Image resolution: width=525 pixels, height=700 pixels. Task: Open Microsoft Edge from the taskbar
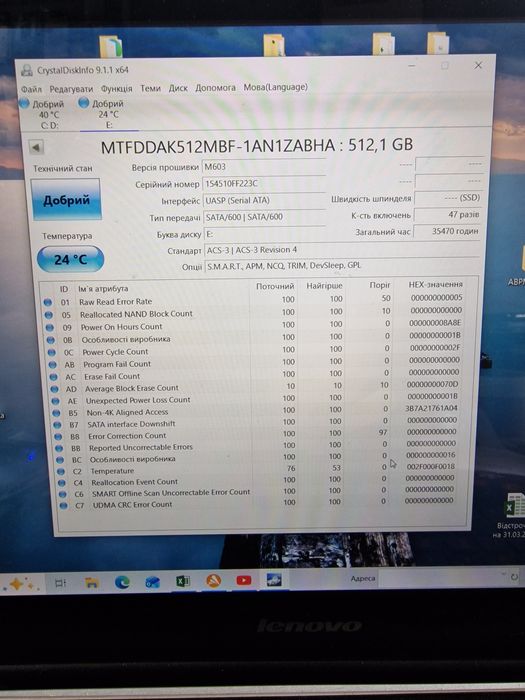(x=122, y=581)
